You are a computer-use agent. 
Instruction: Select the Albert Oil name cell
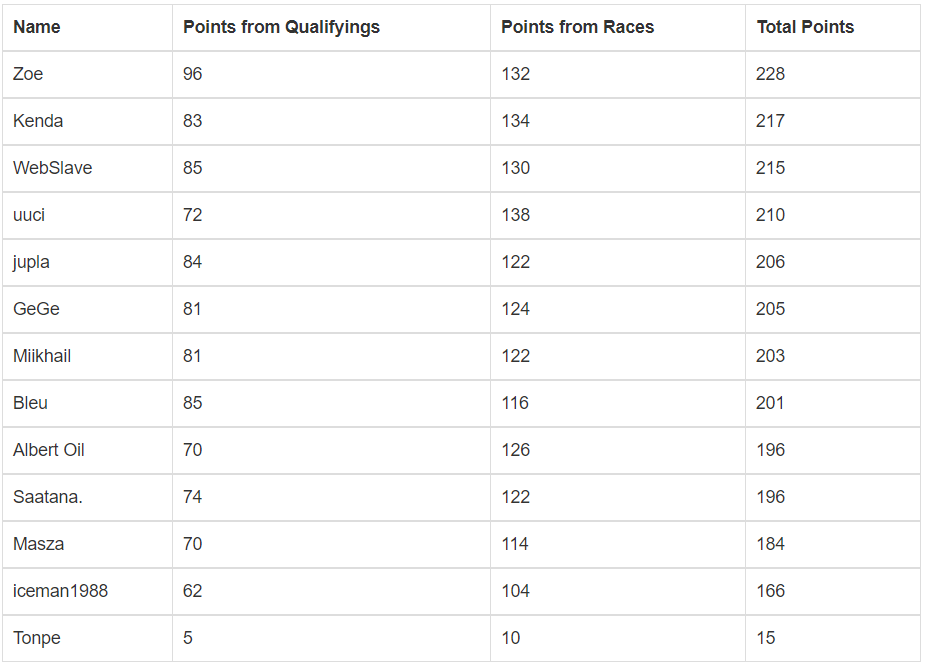click(x=49, y=450)
